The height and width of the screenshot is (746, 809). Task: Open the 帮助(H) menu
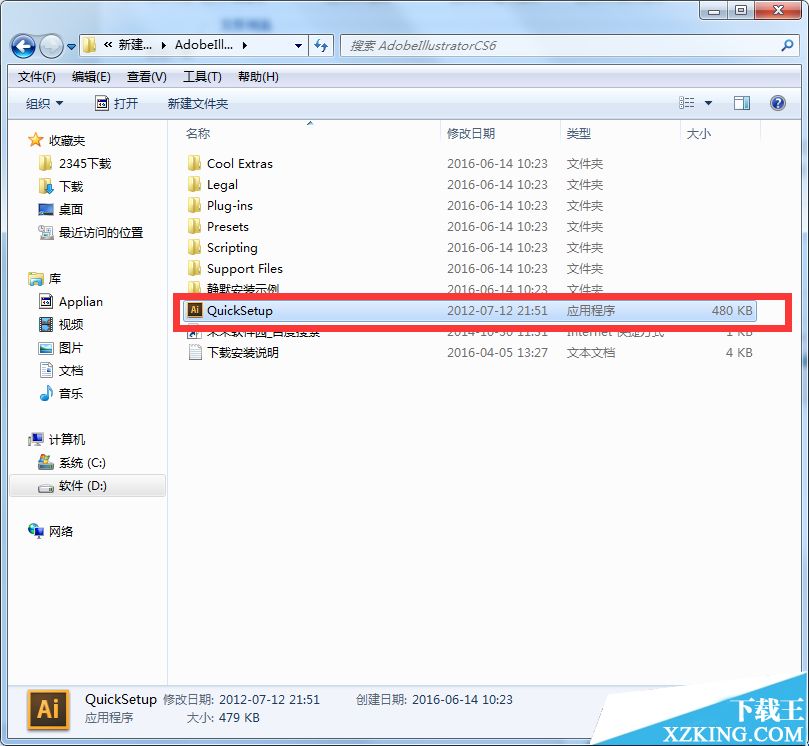(258, 77)
